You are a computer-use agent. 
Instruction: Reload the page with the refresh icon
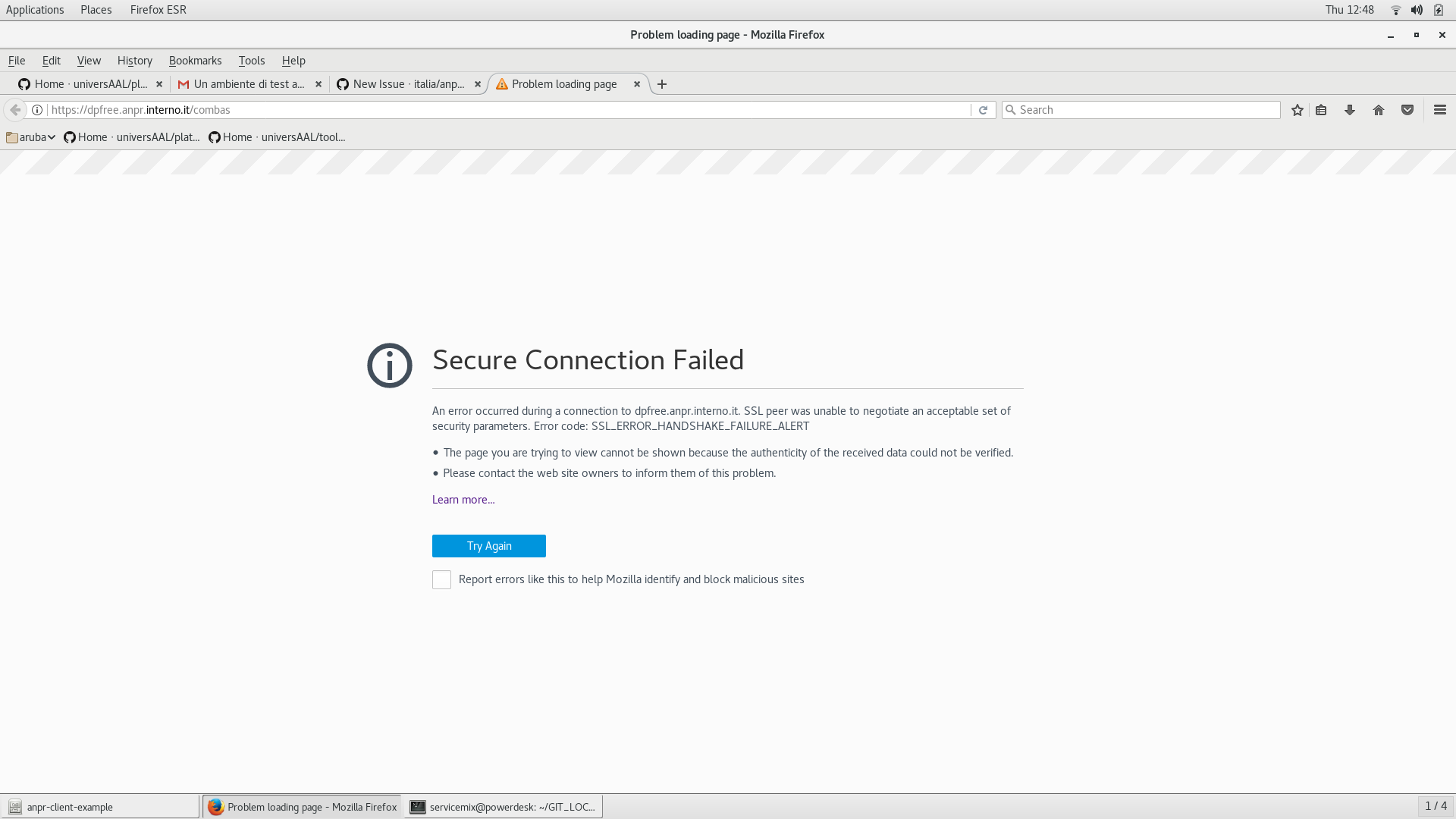984,109
